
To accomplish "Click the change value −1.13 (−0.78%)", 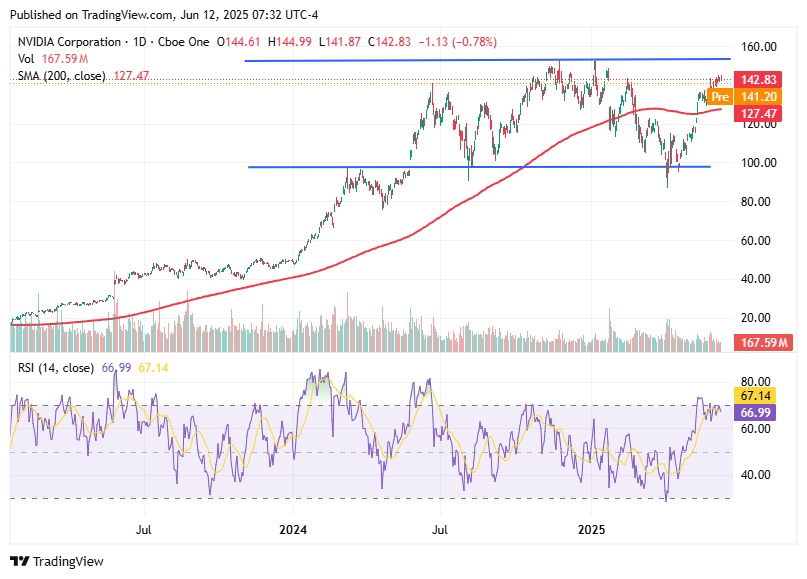I will tap(458, 42).
